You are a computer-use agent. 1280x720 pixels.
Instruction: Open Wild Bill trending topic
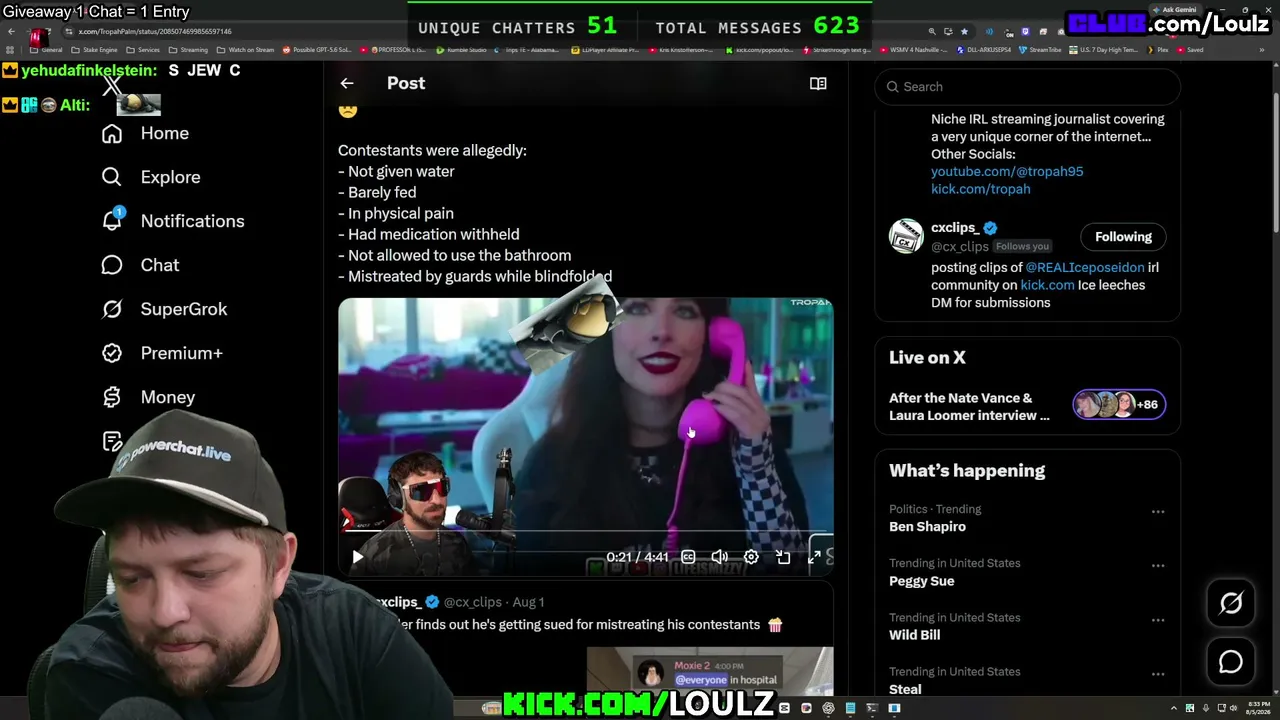point(914,635)
